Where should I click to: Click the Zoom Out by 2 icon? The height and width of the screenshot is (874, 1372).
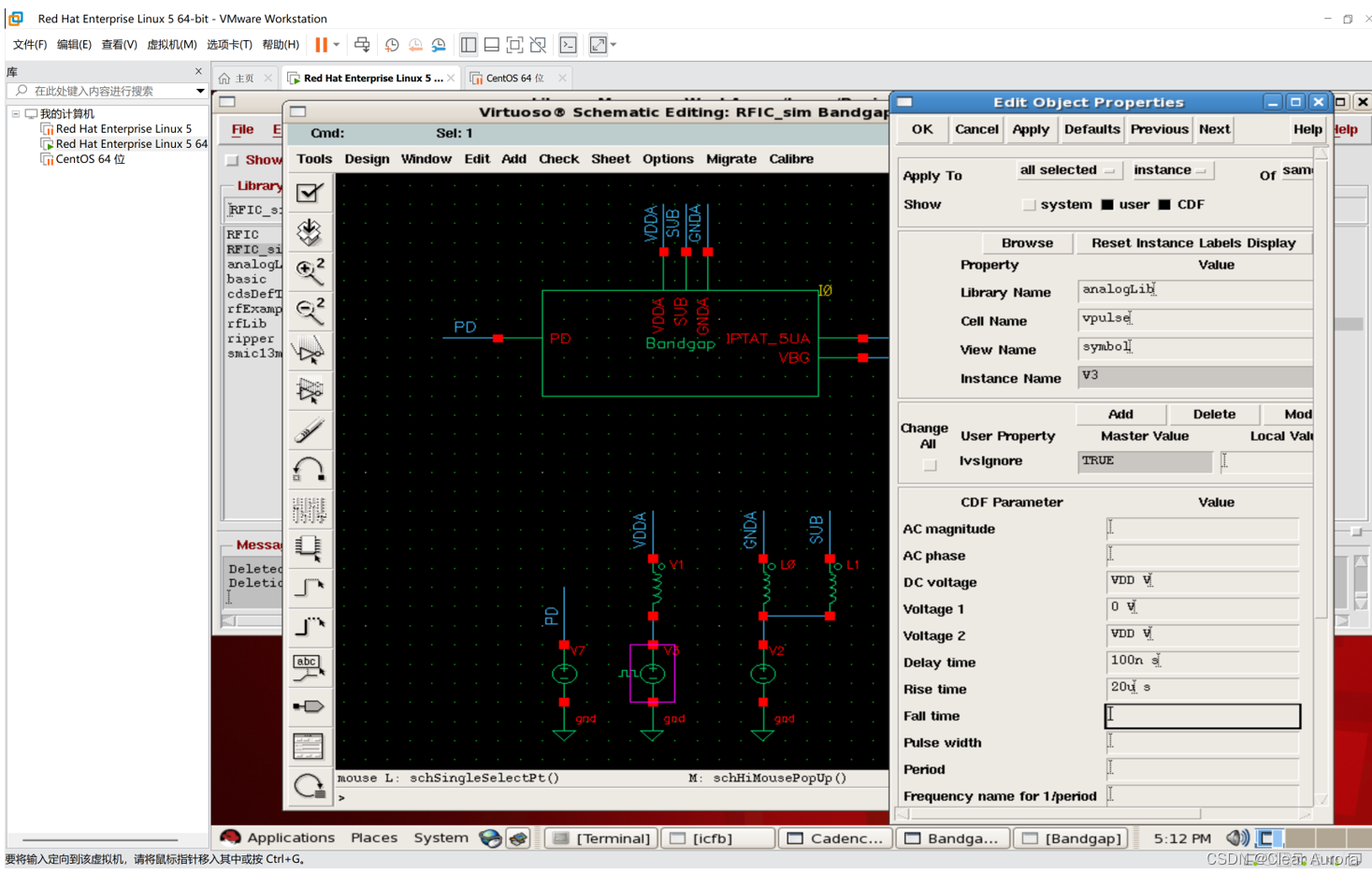[x=309, y=310]
